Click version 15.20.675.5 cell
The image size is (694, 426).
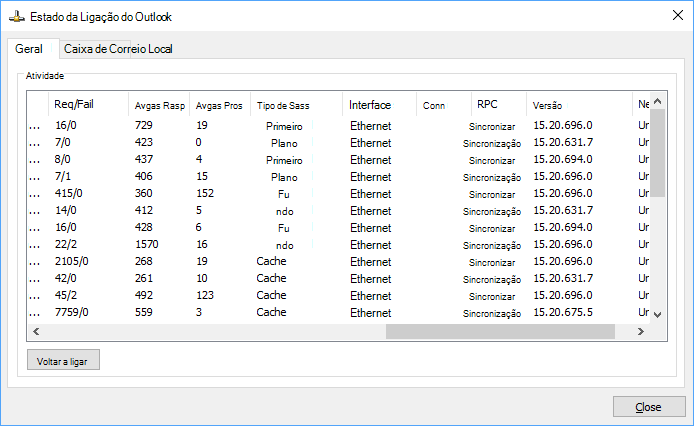coord(563,312)
